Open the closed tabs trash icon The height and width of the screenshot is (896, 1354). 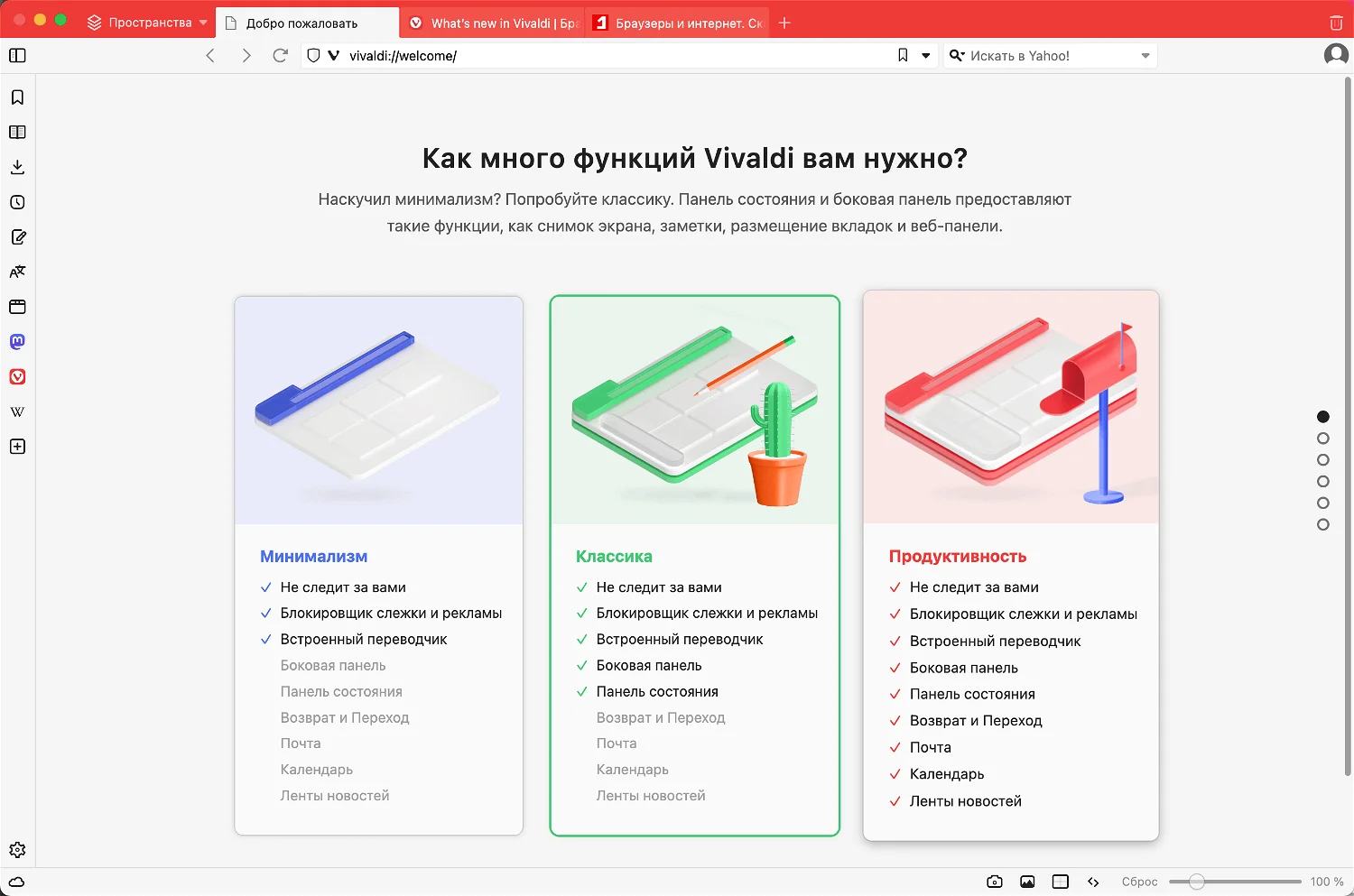(1337, 23)
